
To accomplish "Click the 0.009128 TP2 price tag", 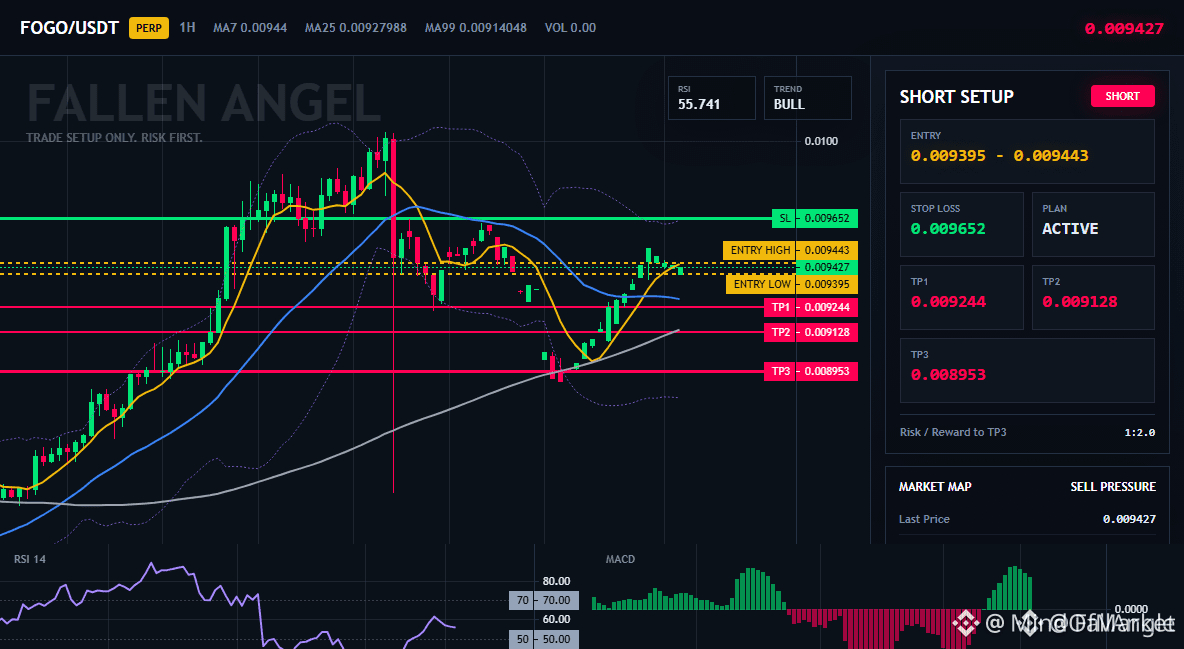I will point(827,332).
